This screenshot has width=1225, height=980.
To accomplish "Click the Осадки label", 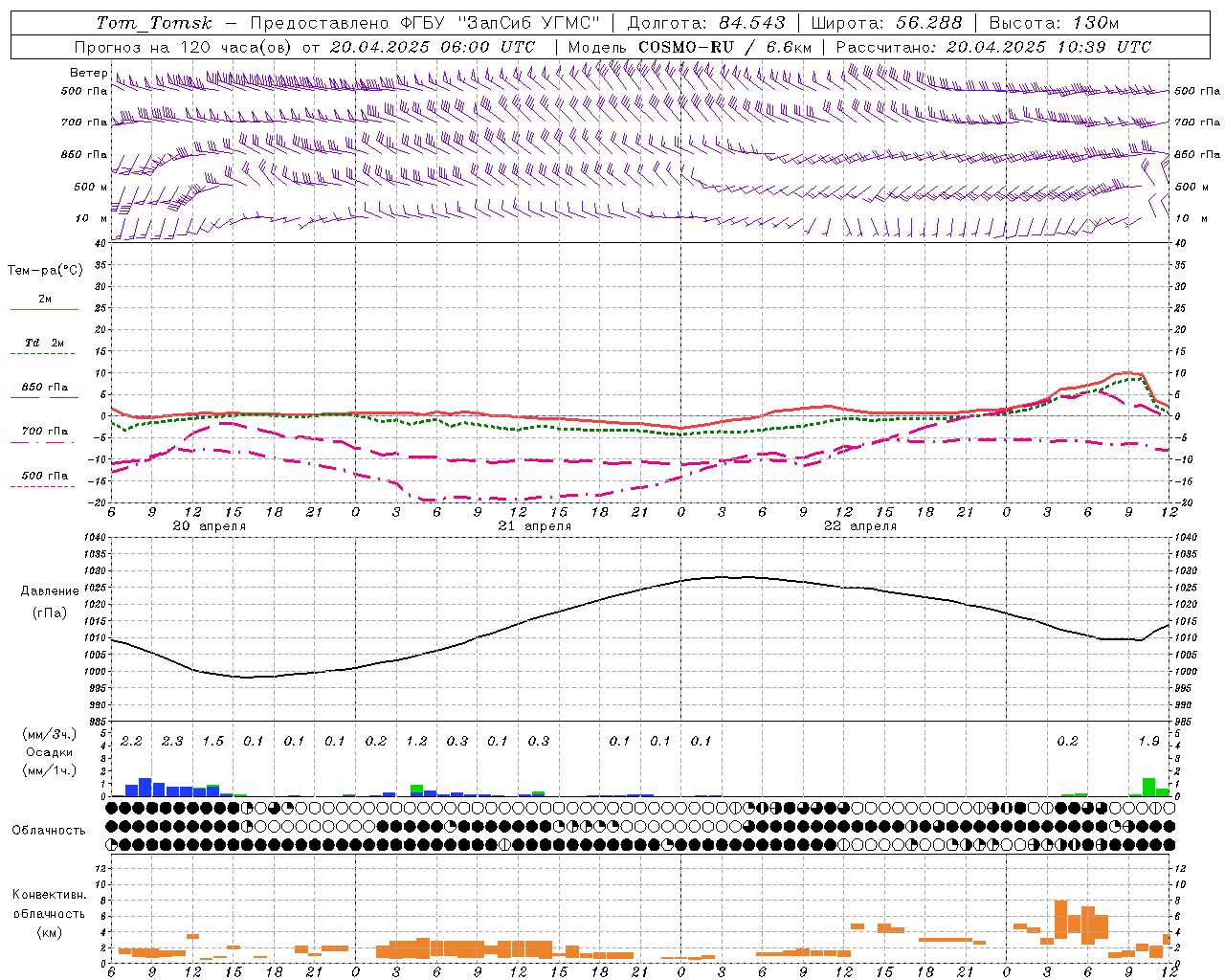I will click(49, 752).
